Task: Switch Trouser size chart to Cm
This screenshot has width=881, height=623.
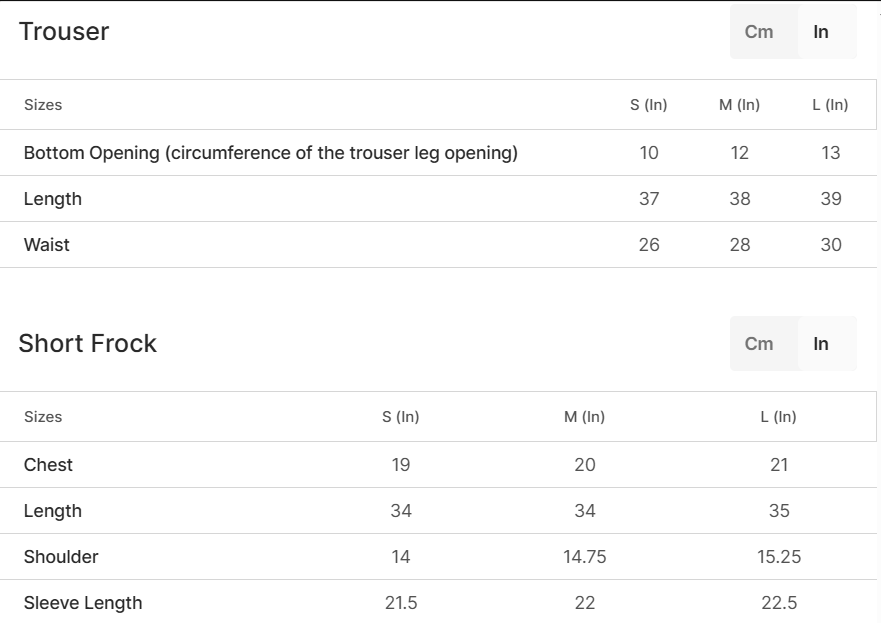Action: (759, 32)
